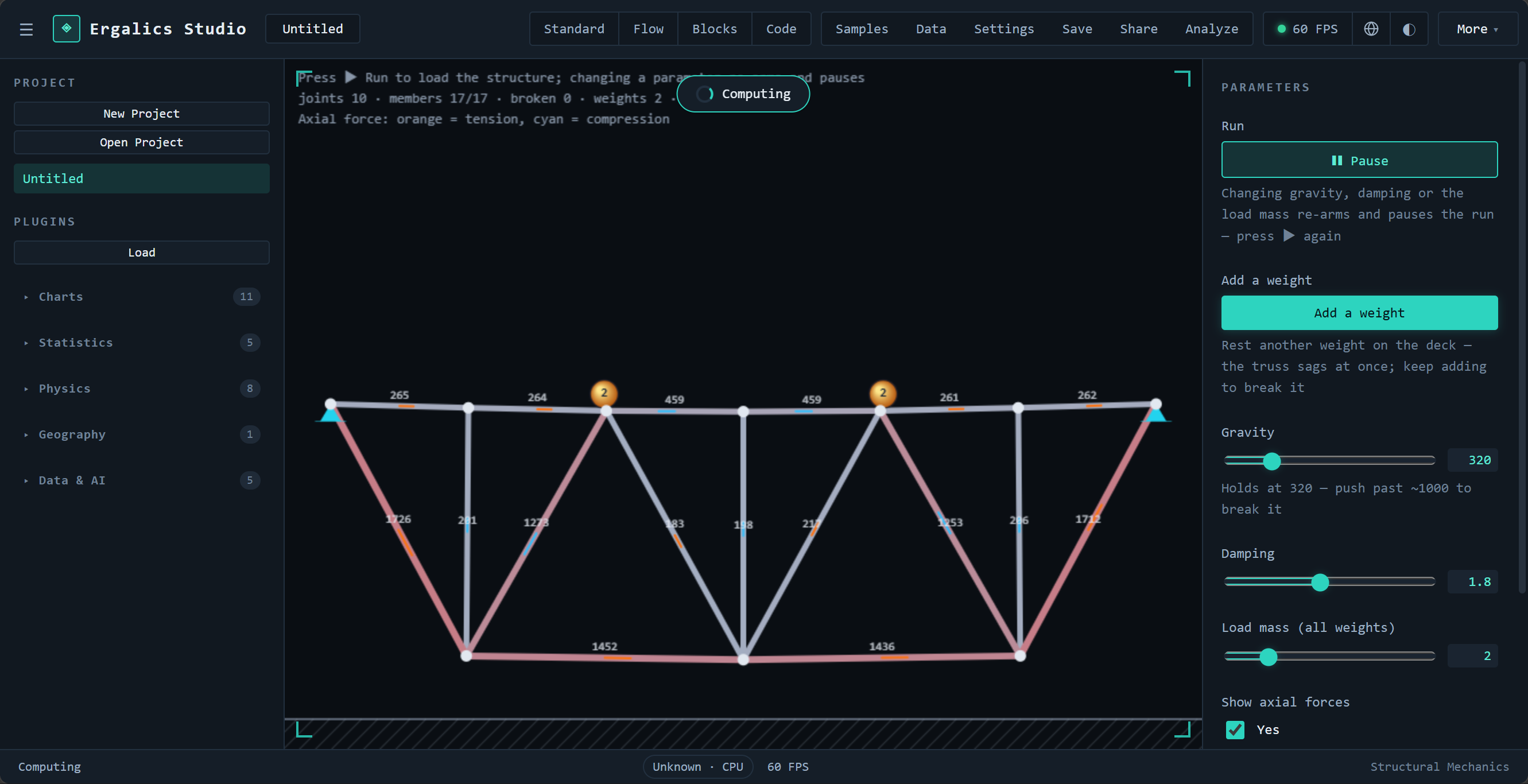Click the Unknown · CPU status pill
1528x784 pixels.
697,767
